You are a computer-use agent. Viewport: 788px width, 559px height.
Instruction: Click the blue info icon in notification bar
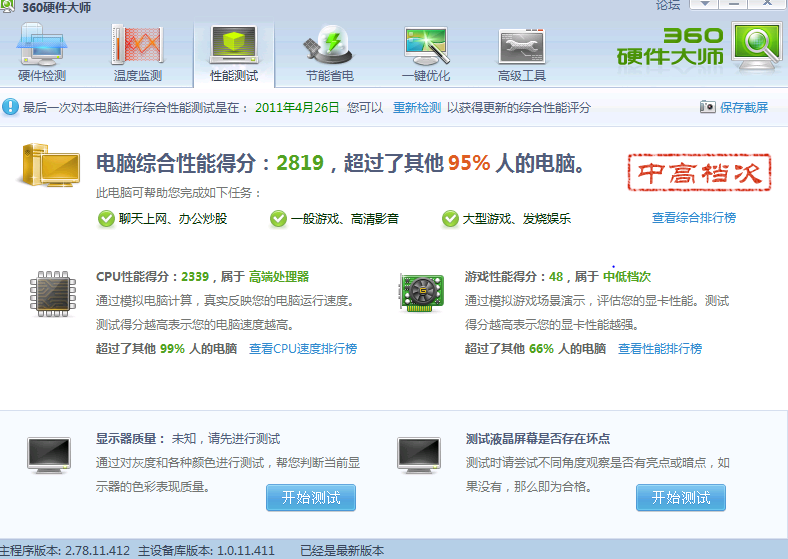pyautogui.click(x=10, y=107)
